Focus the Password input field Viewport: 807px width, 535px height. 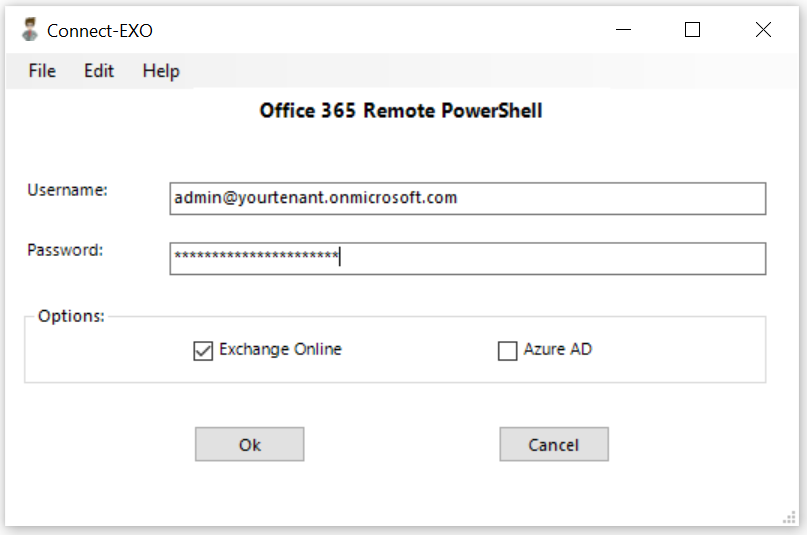pyautogui.click(x=468, y=259)
